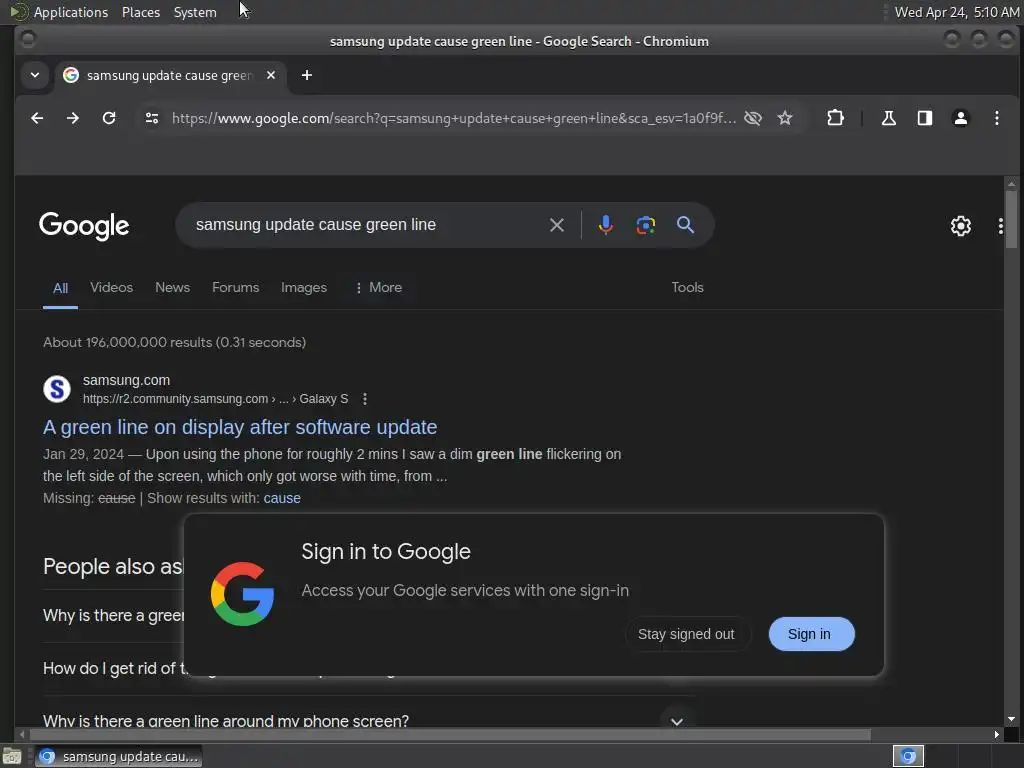Submit search with magnifier icon

(685, 225)
